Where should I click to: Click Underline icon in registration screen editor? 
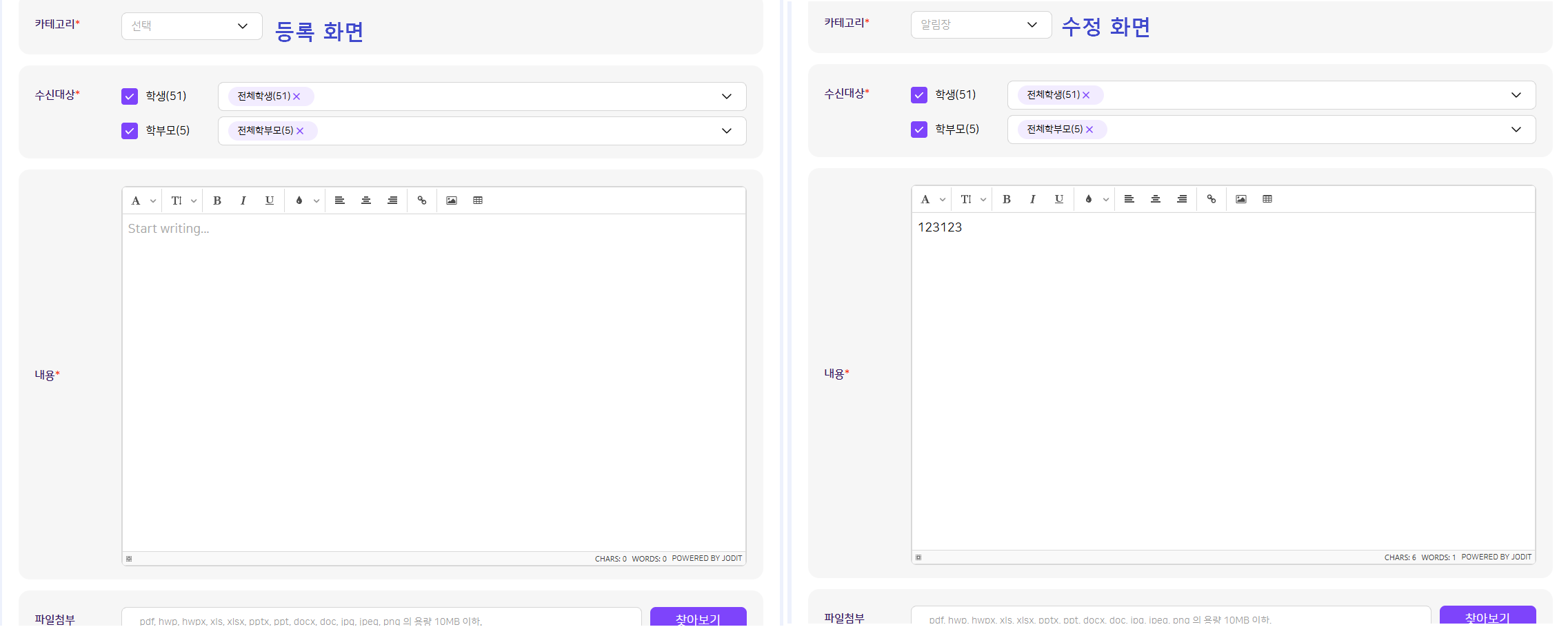270,201
